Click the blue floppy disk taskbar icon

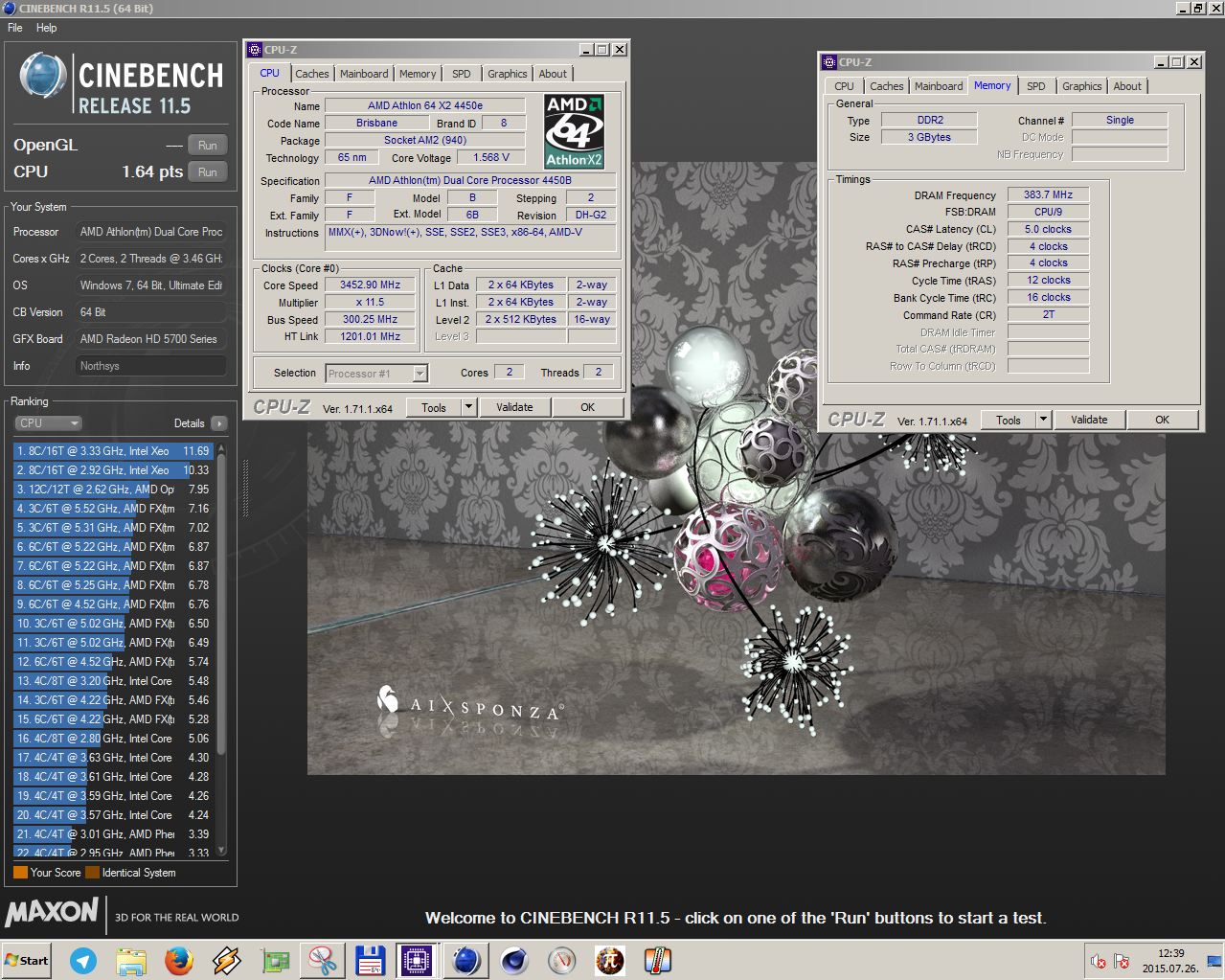(370, 960)
